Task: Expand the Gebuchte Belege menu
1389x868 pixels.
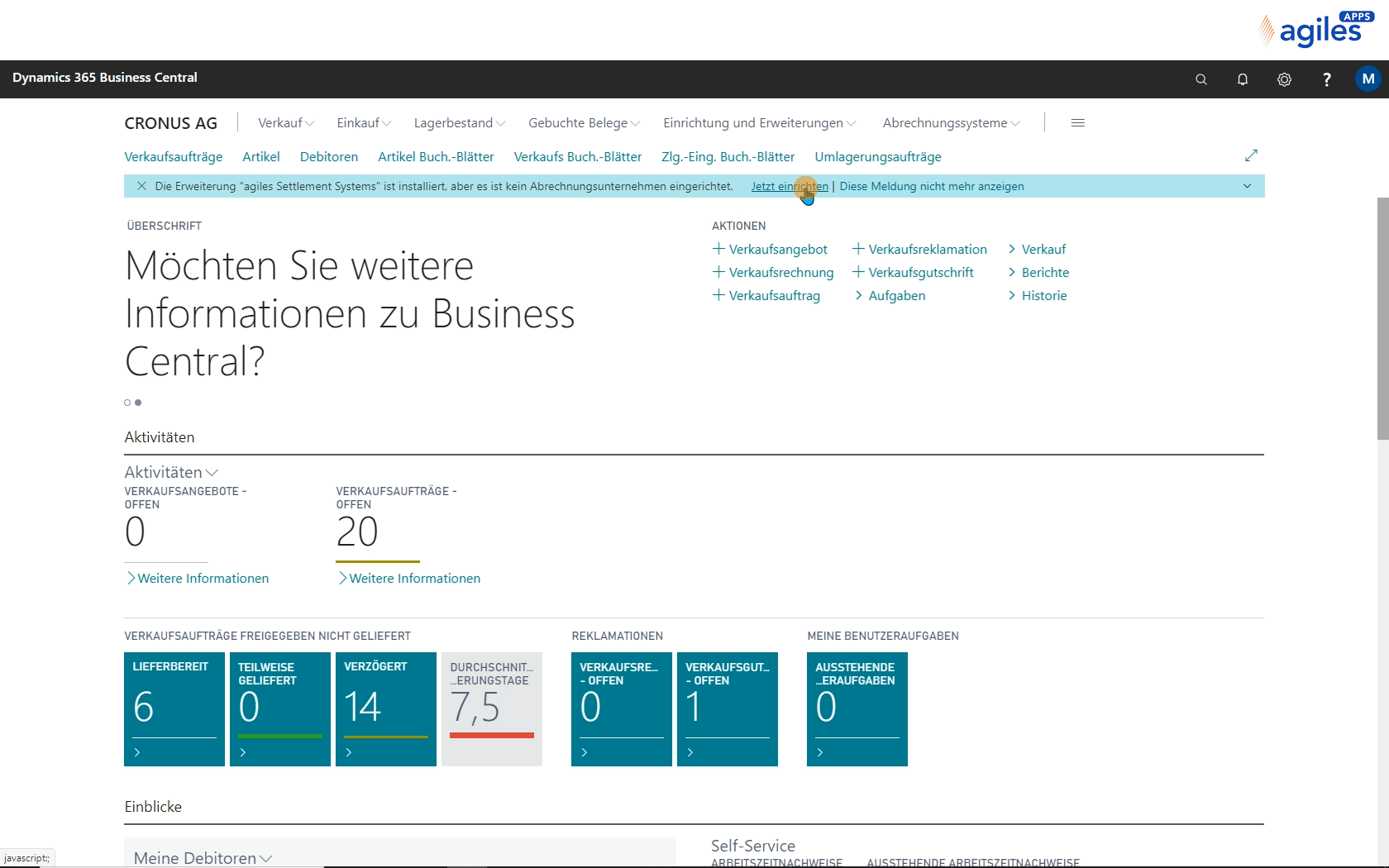Action: [x=585, y=122]
